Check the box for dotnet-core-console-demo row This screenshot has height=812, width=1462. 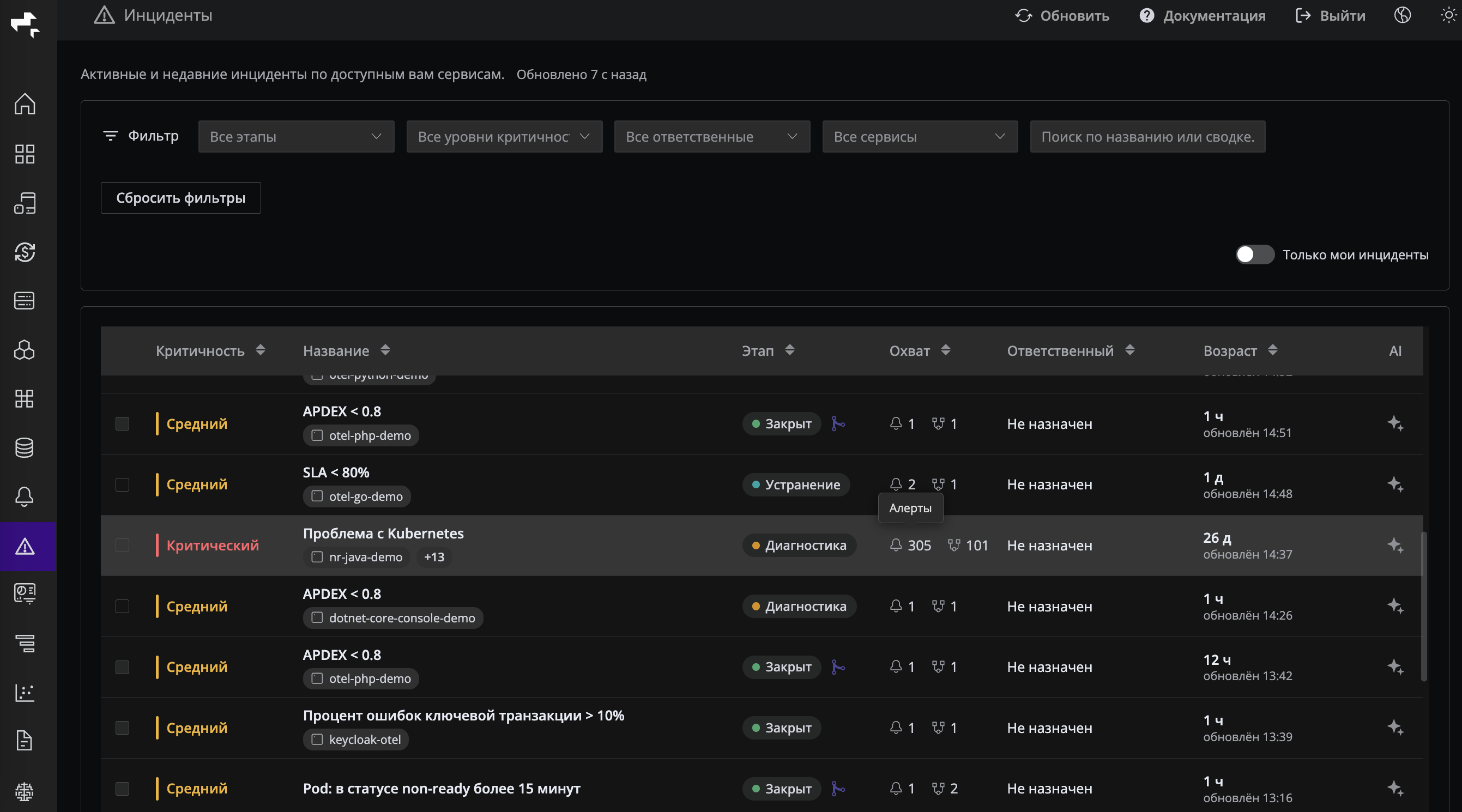[122, 607]
